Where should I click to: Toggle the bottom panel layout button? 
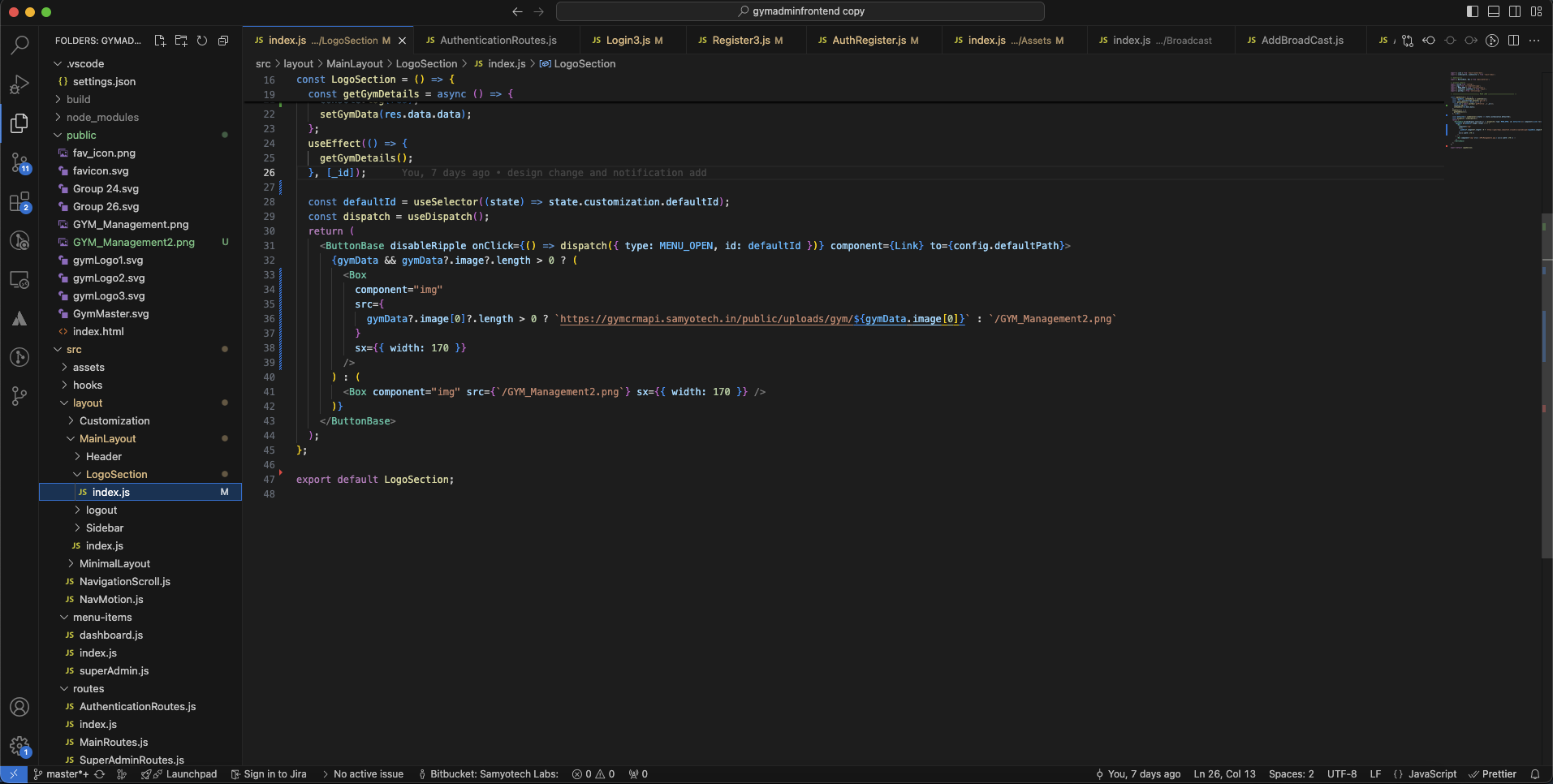point(1494,11)
